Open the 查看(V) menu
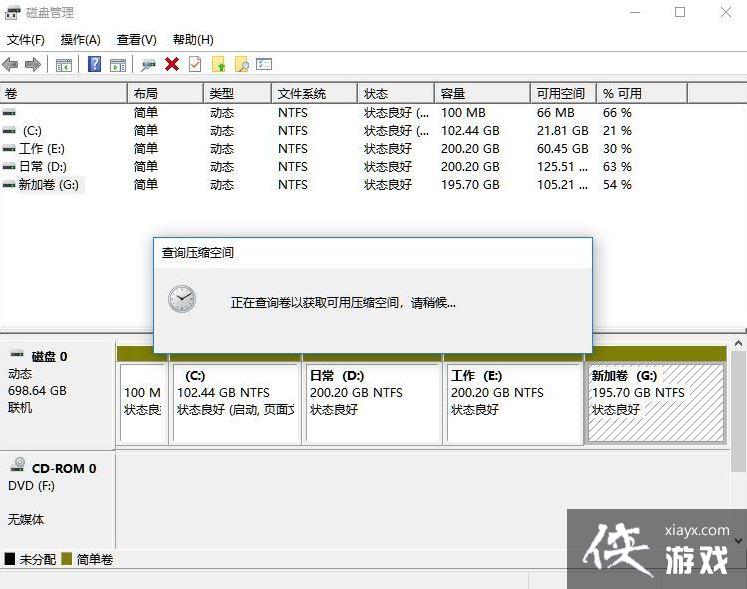The image size is (747, 589). click(137, 40)
